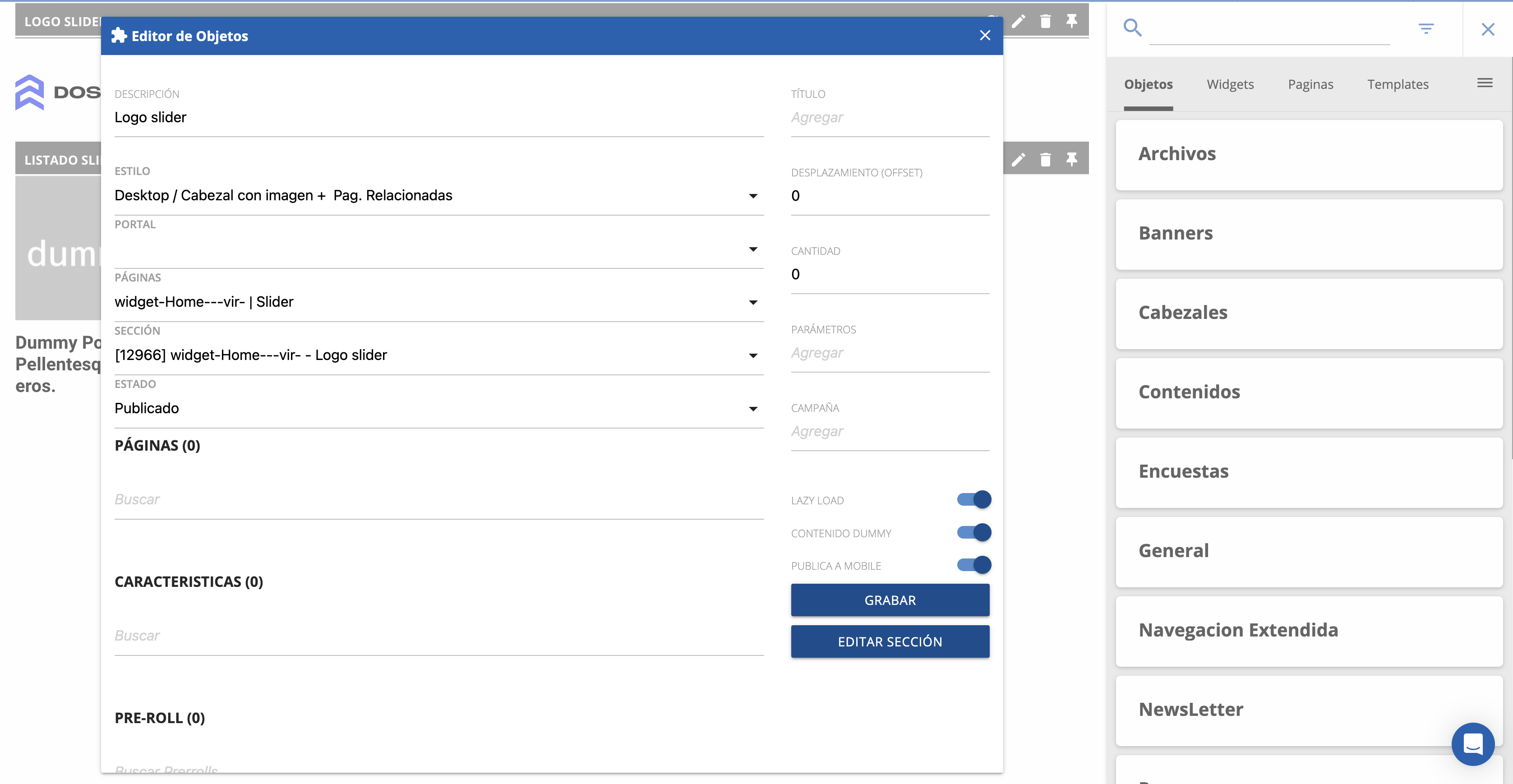Open the chat support bubble
This screenshot has height=784, width=1513.
[x=1472, y=744]
